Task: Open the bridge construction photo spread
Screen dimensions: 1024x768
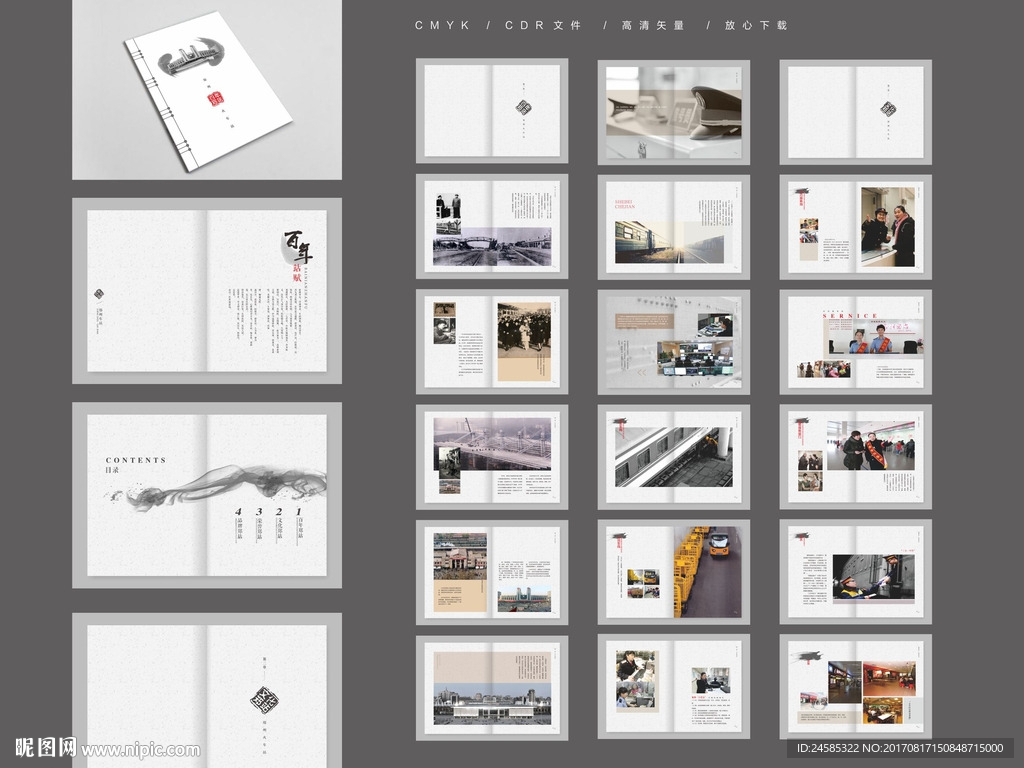Action: [x=492, y=456]
